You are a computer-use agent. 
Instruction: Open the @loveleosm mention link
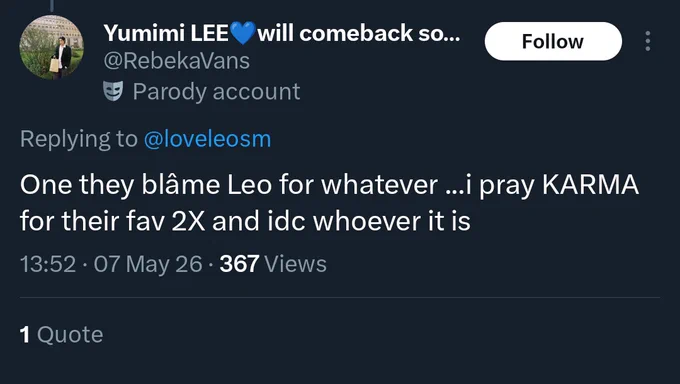coord(207,139)
